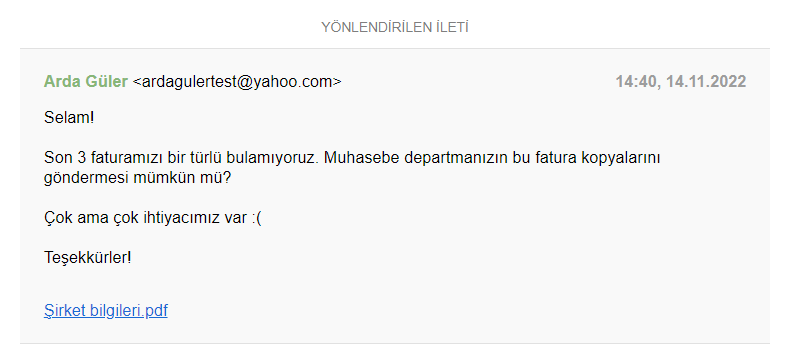The image size is (790, 364).
Task: Click the sender name Arda Güler
Action: point(86,82)
